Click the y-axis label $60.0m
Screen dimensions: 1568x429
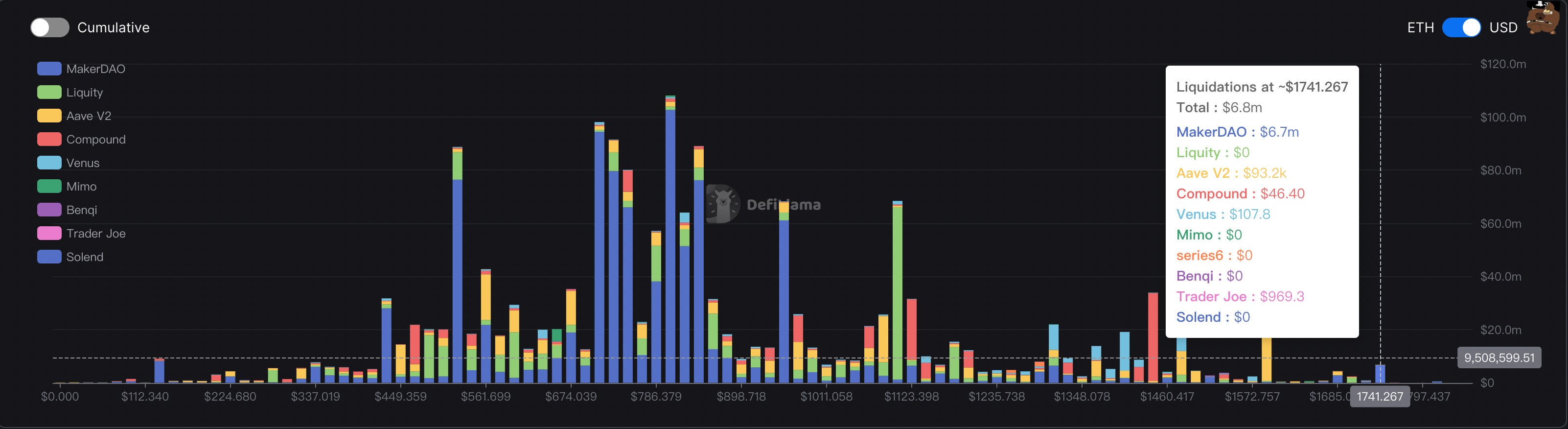pos(1500,224)
